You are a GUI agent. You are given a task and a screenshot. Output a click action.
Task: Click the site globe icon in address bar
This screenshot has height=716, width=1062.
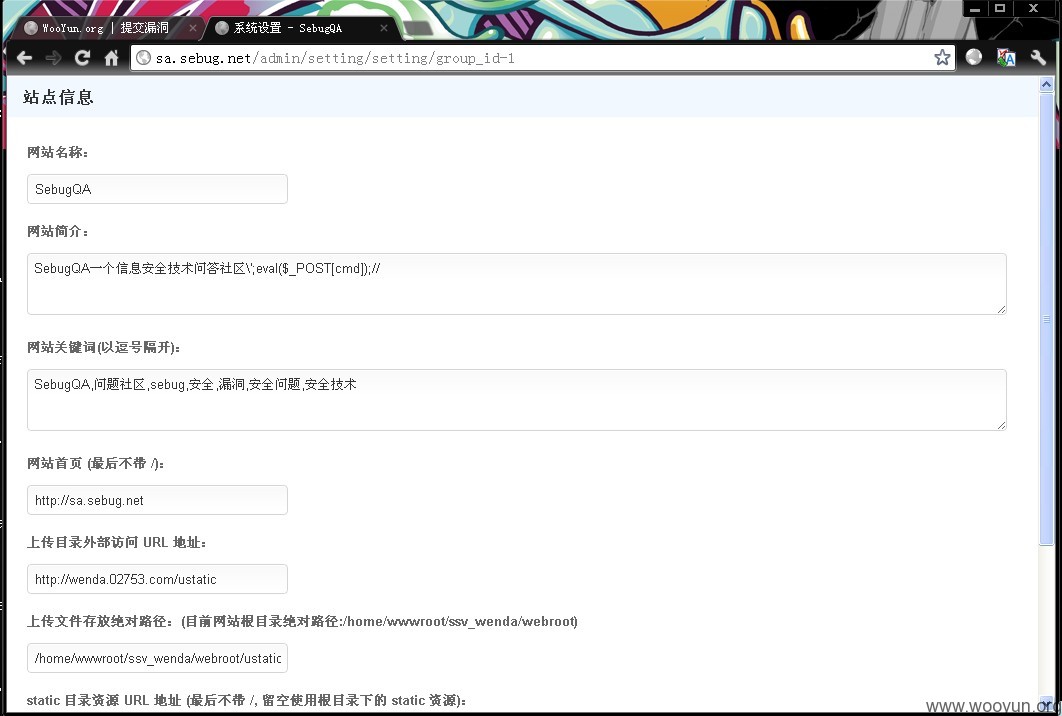tap(144, 58)
